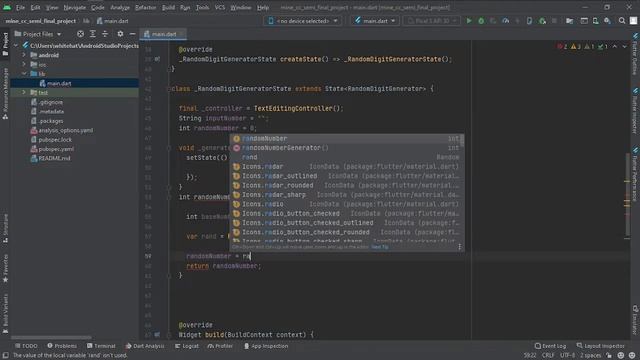Image resolution: width=640 pixels, height=360 pixels.
Task: Select randomNumberGenerator() completion suggestion
Action: pyautogui.click(x=346, y=148)
